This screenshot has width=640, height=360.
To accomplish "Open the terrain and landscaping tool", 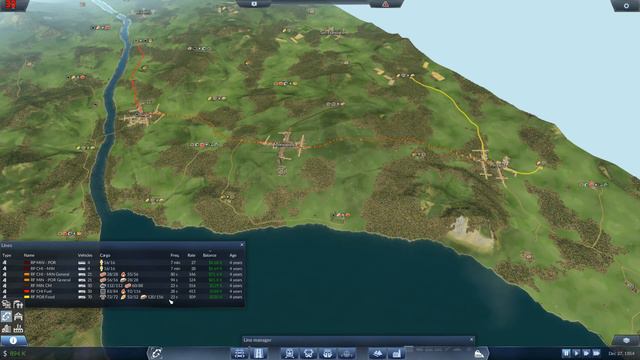I will (377, 353).
